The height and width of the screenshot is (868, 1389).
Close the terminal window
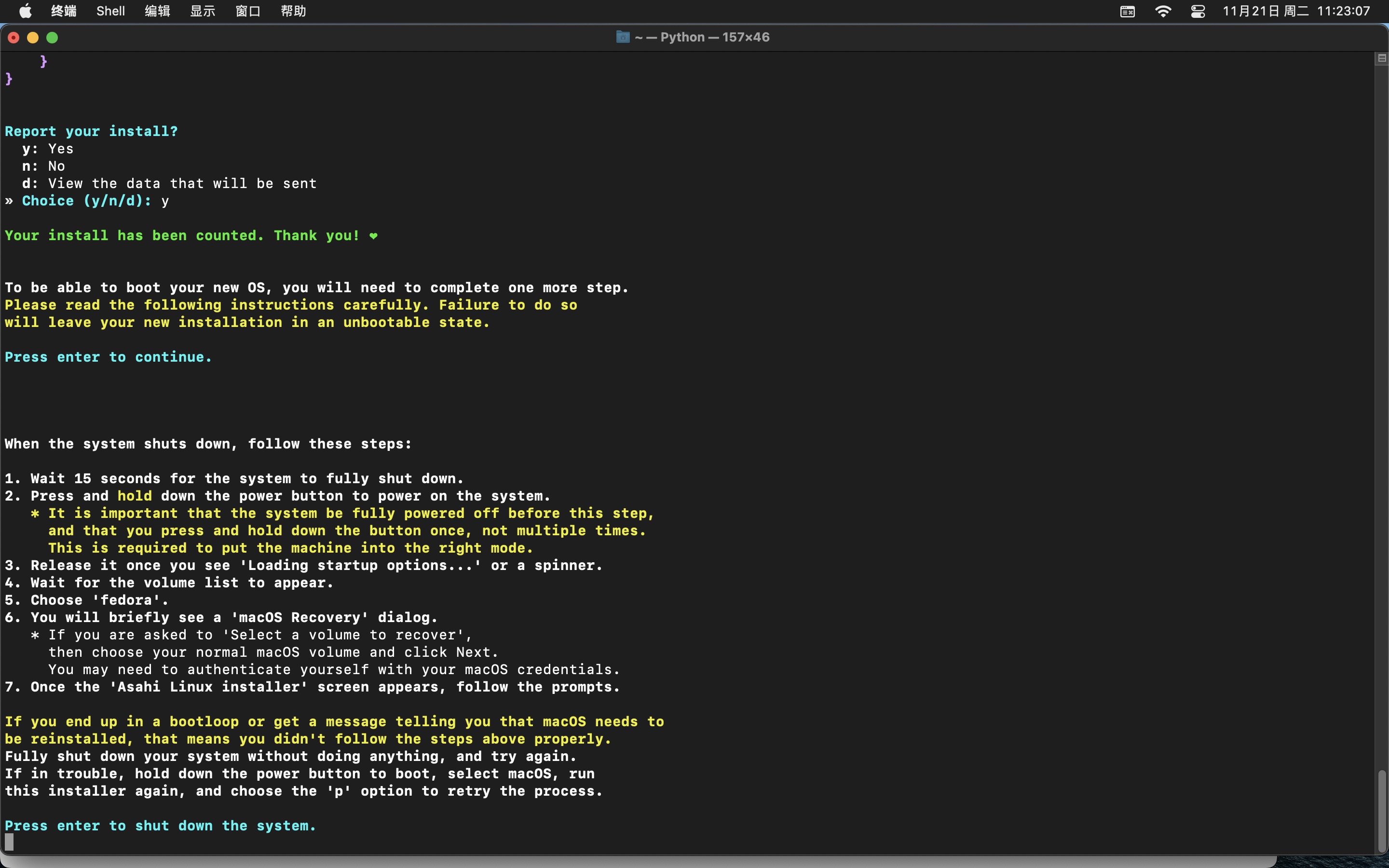point(14,37)
